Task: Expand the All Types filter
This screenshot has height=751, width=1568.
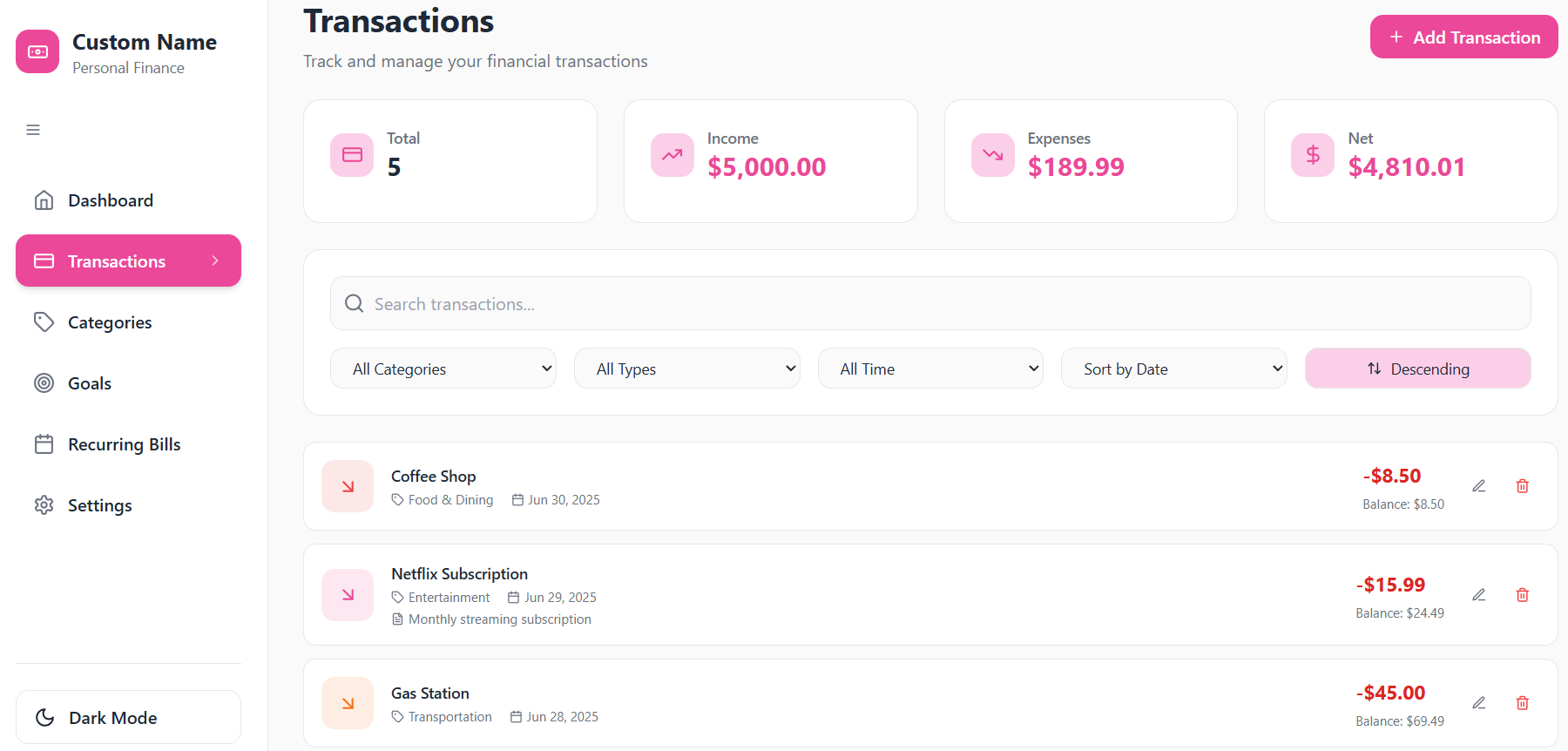Action: tap(686, 369)
